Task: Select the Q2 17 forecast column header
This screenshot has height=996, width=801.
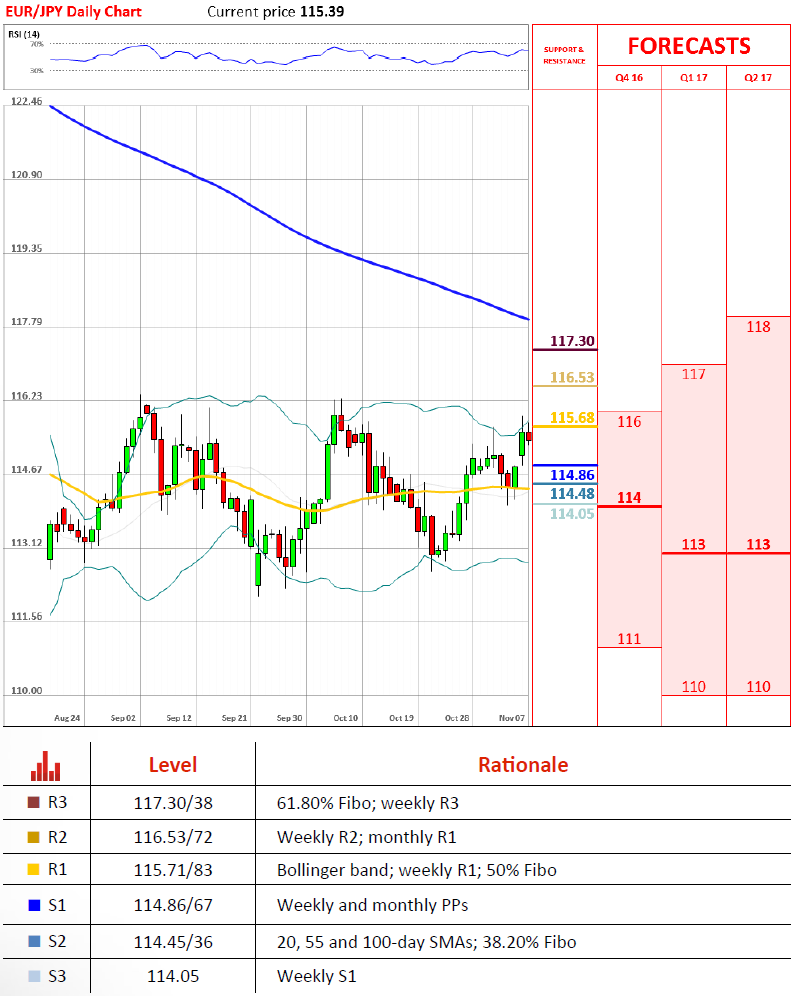Action: click(758, 77)
